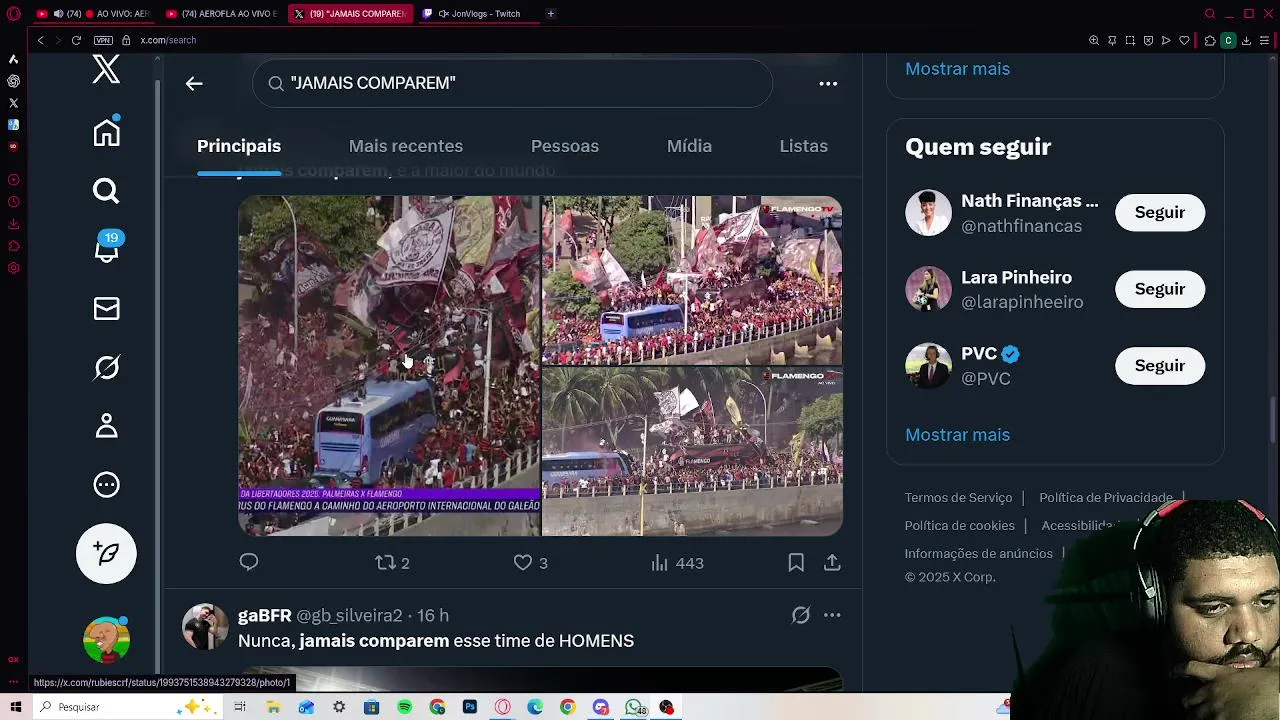This screenshot has width=1280, height=720.
Task: Focus the "JAMAIS COMPAREM" search field
Action: tap(512, 83)
